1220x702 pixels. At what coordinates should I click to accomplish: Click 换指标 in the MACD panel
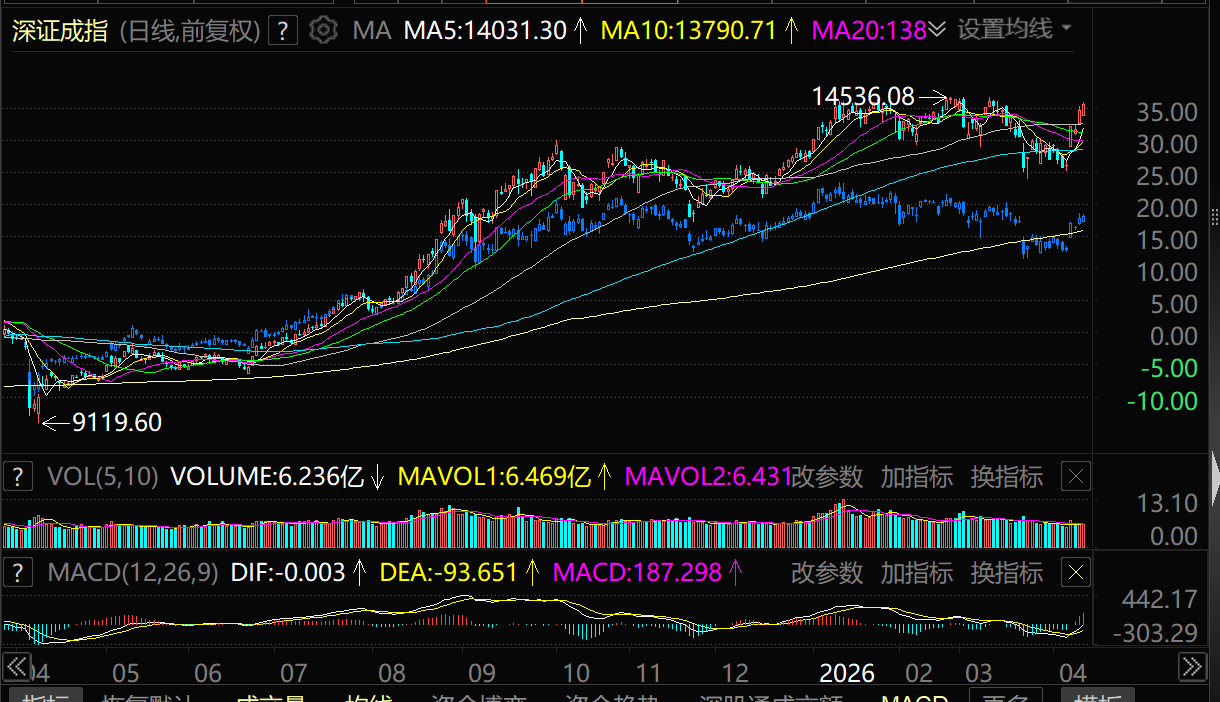click(x=1006, y=573)
